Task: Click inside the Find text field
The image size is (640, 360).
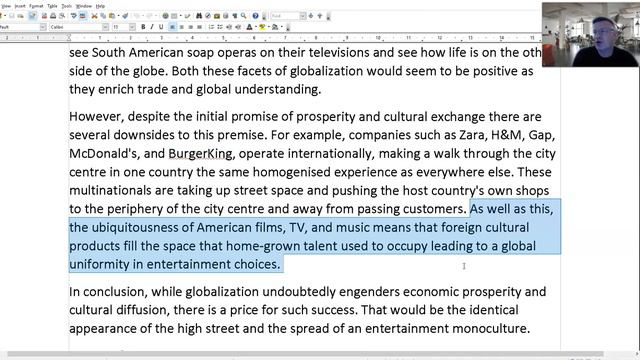Action: [x=285, y=16]
